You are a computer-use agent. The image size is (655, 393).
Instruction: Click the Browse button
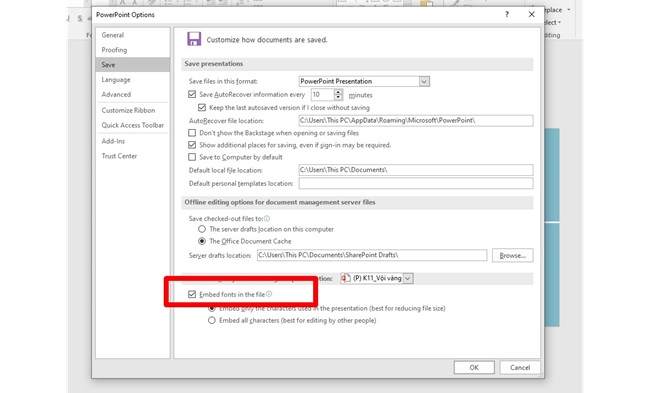pos(513,255)
